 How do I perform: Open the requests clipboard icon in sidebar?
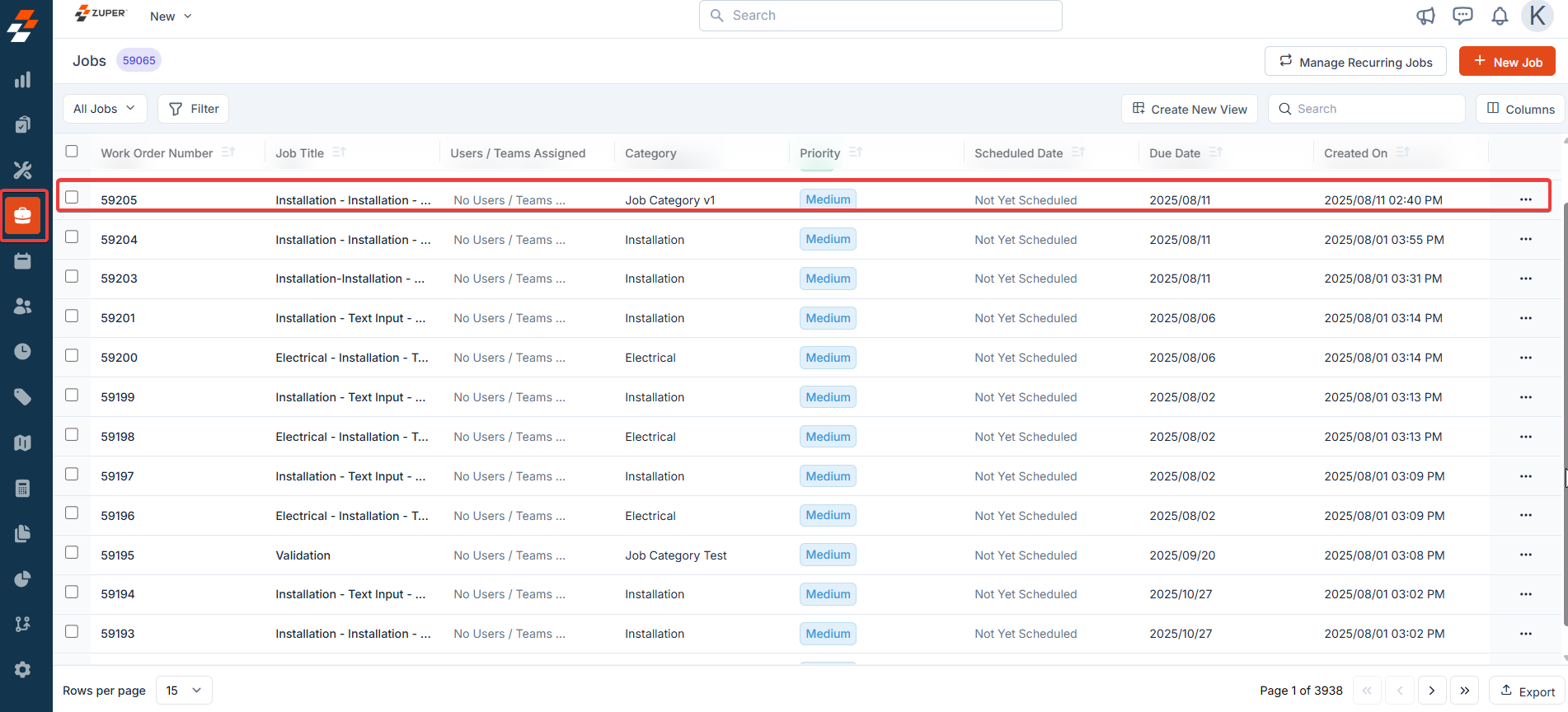tap(23, 124)
